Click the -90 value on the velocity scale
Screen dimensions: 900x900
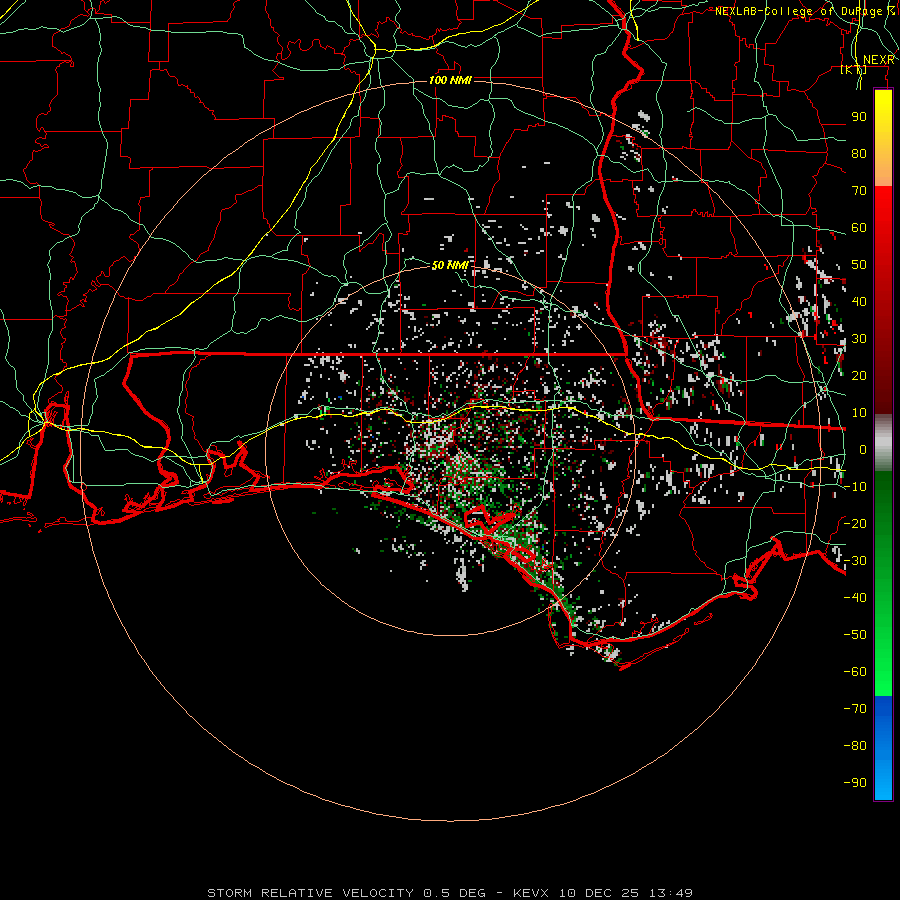pyautogui.click(x=855, y=783)
